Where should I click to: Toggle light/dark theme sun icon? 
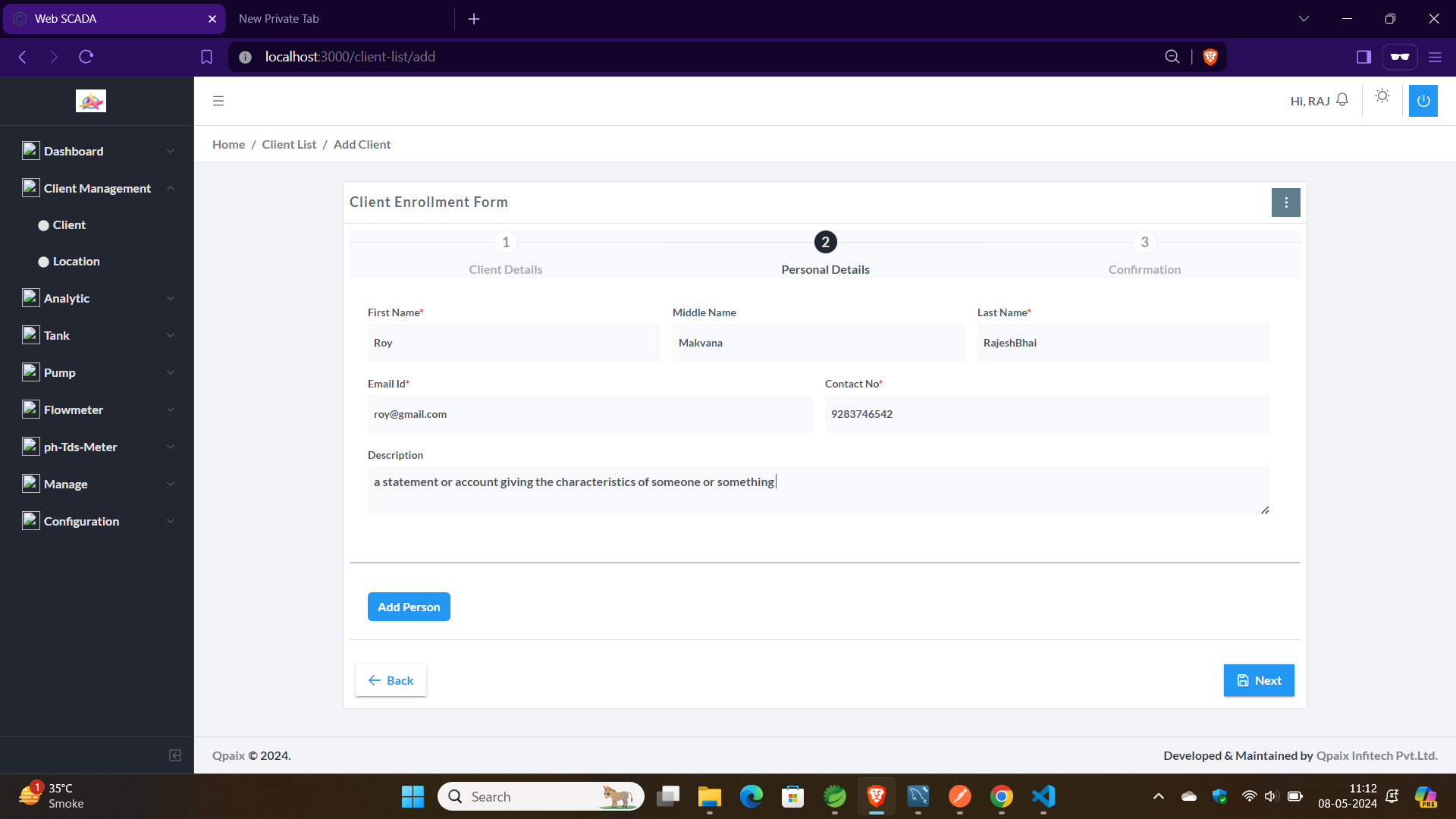(x=1382, y=96)
